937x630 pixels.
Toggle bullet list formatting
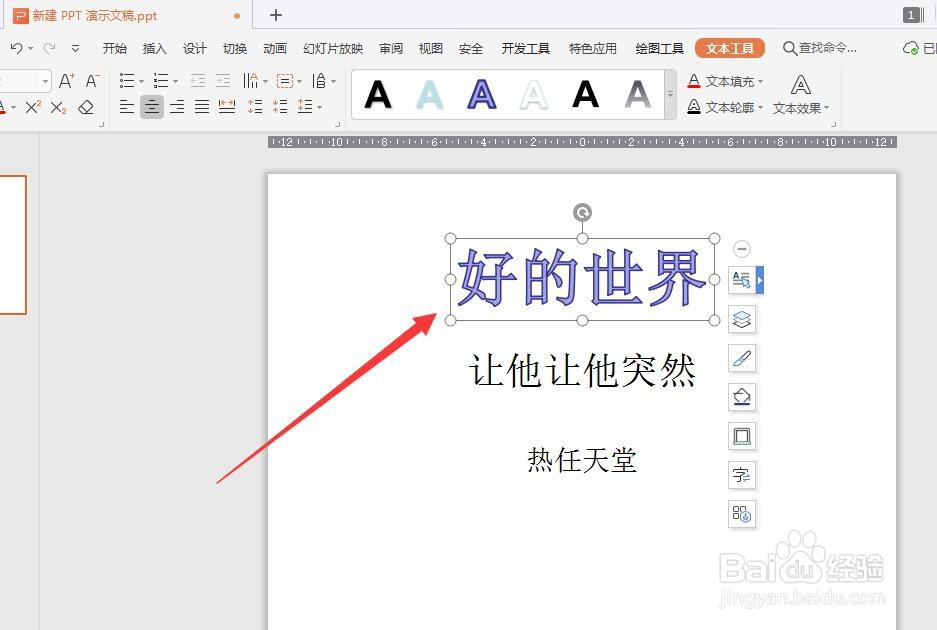[x=128, y=80]
